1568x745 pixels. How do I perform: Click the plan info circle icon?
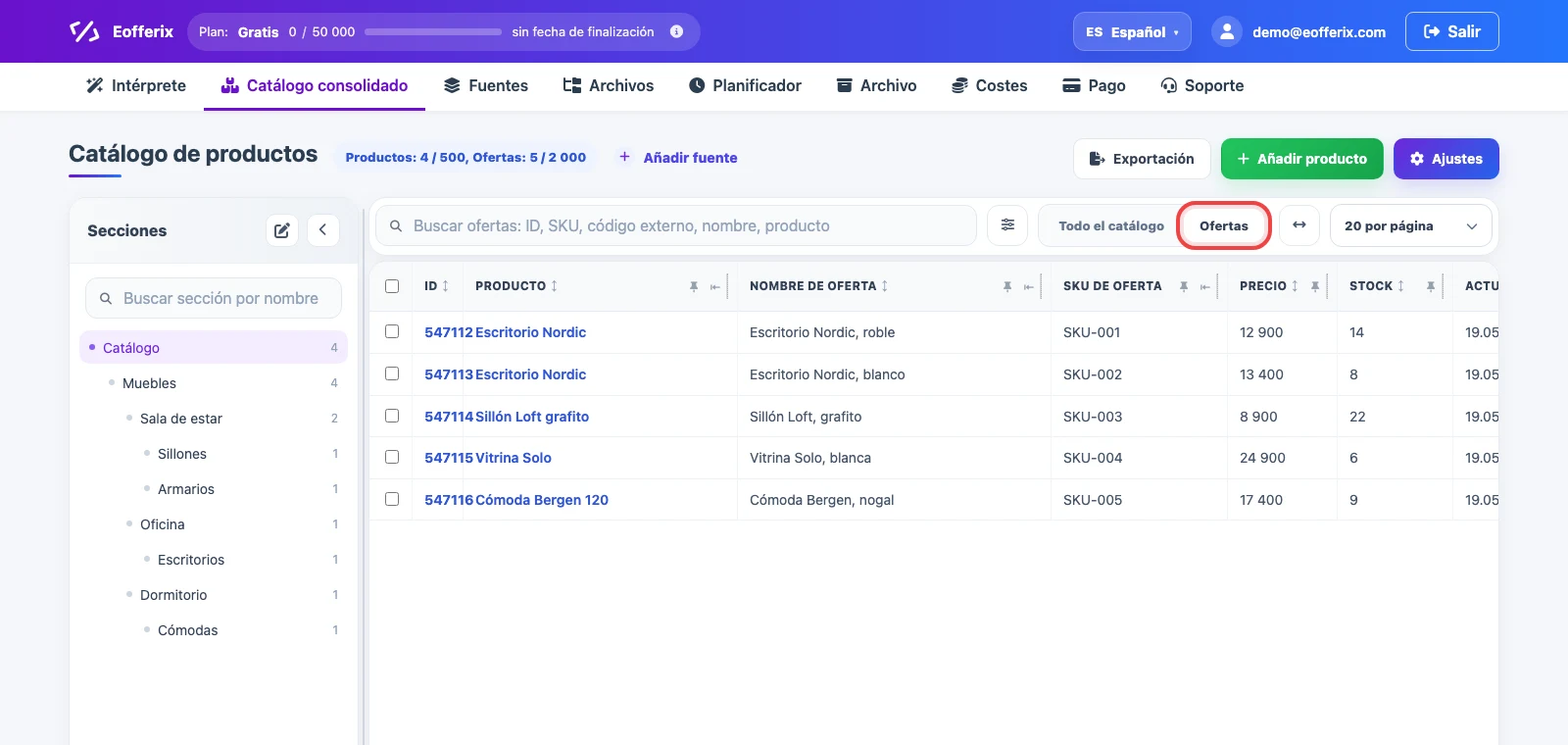point(676,31)
